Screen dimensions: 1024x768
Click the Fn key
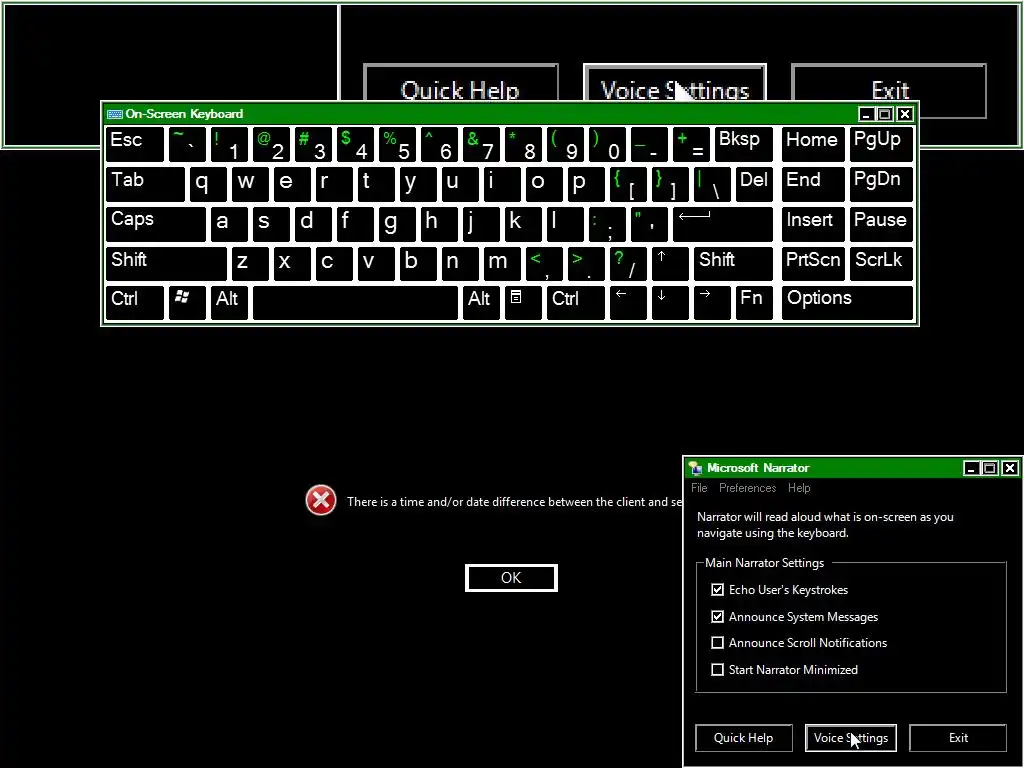tap(754, 303)
